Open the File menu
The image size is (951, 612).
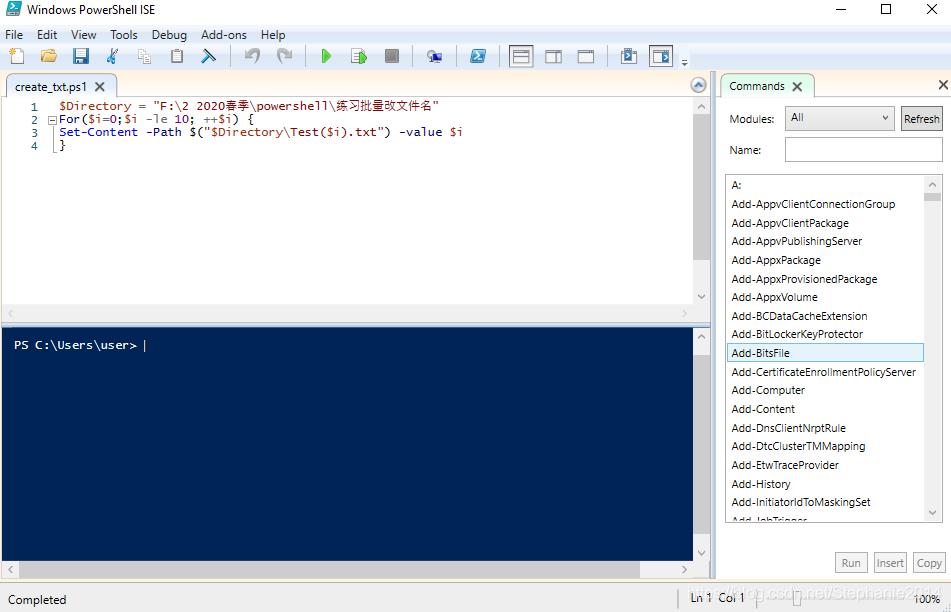(x=14, y=35)
